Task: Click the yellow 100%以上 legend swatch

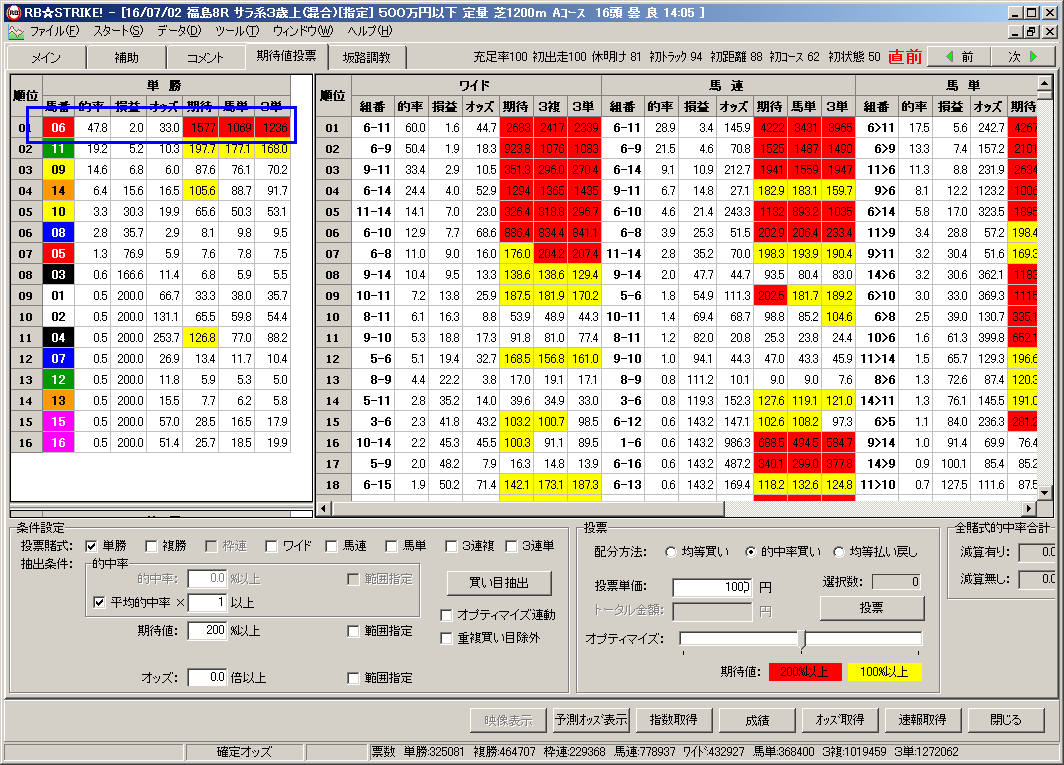Action: 885,672
